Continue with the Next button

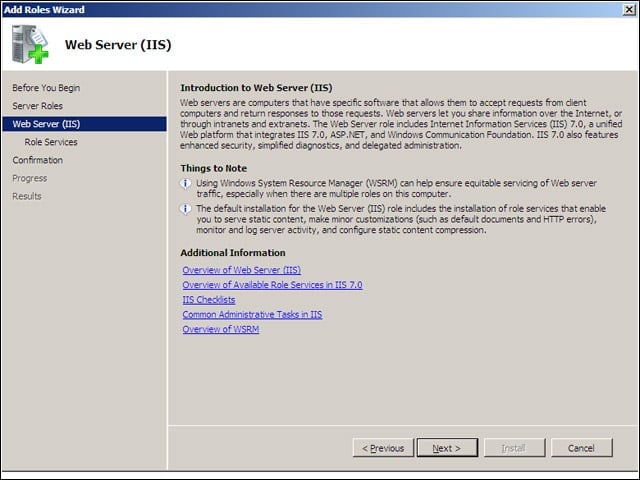click(447, 448)
